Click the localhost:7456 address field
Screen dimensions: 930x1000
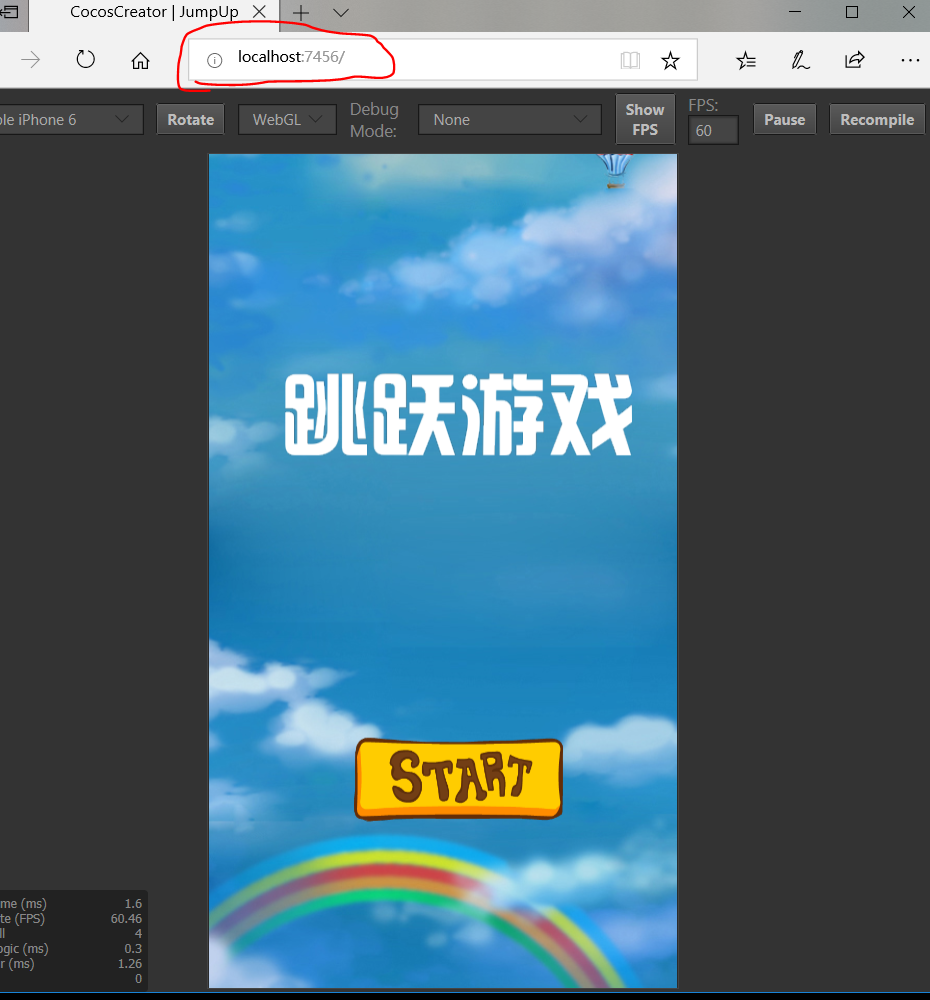pyautogui.click(x=443, y=60)
